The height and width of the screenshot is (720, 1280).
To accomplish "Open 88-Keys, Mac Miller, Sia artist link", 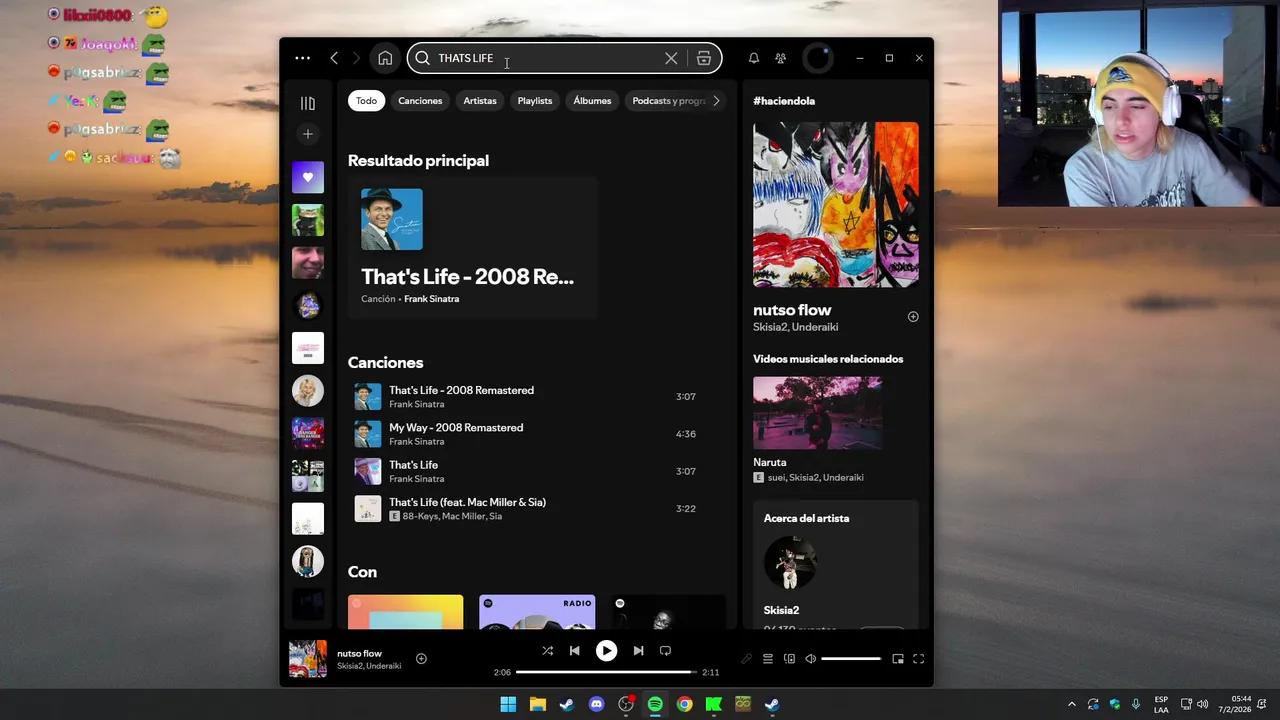I will (452, 516).
